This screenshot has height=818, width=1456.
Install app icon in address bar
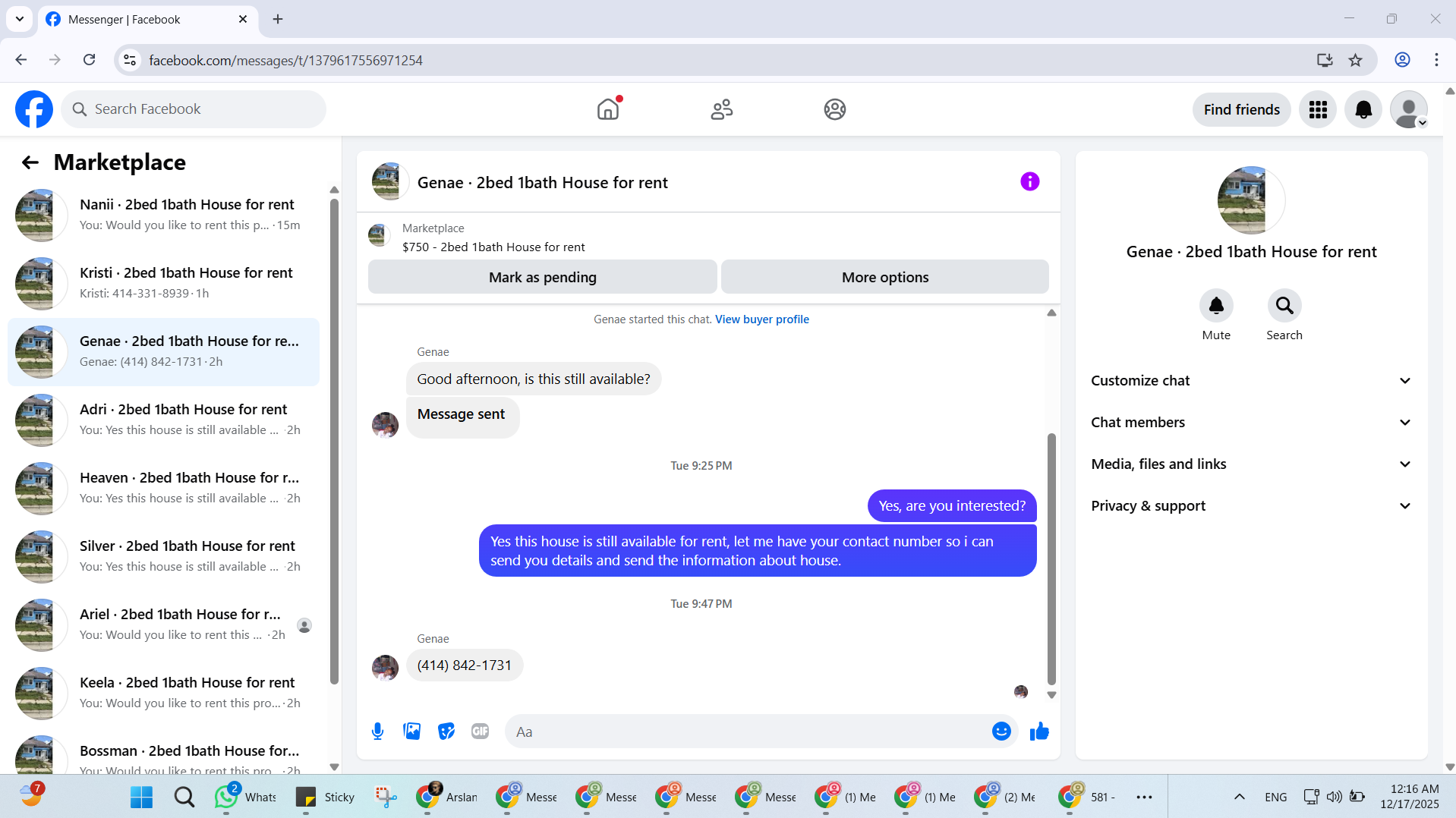point(1325,60)
